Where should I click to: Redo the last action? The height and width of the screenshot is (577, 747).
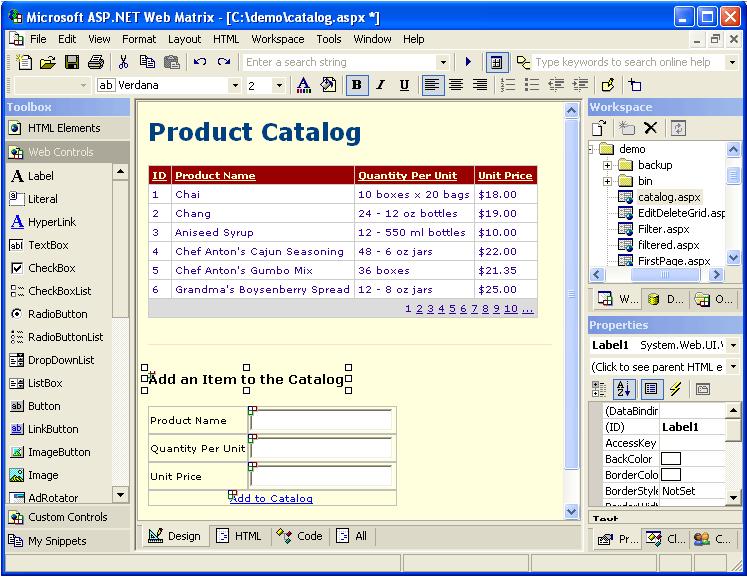(x=224, y=62)
